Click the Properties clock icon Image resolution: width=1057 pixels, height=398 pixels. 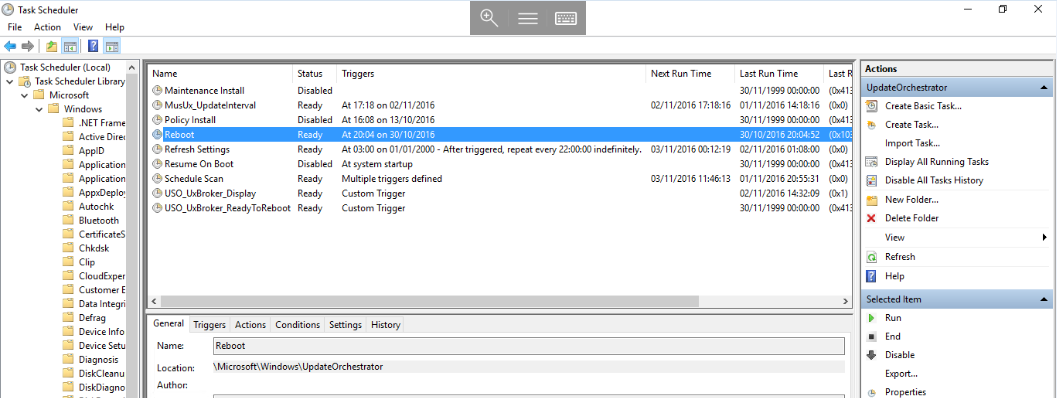coord(872,393)
